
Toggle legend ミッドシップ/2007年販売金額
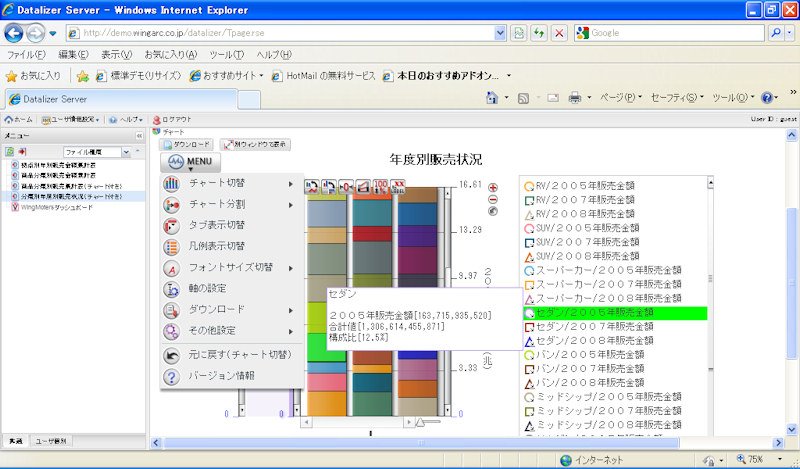point(603,411)
